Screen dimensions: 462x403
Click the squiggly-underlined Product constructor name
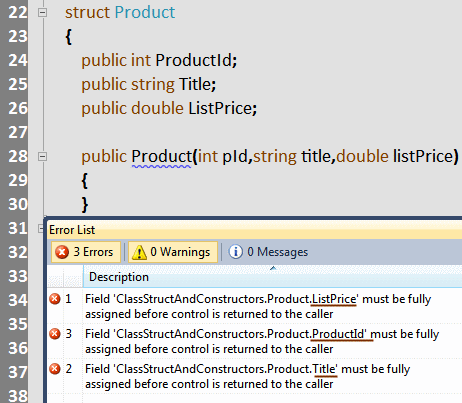[x=161, y=157]
